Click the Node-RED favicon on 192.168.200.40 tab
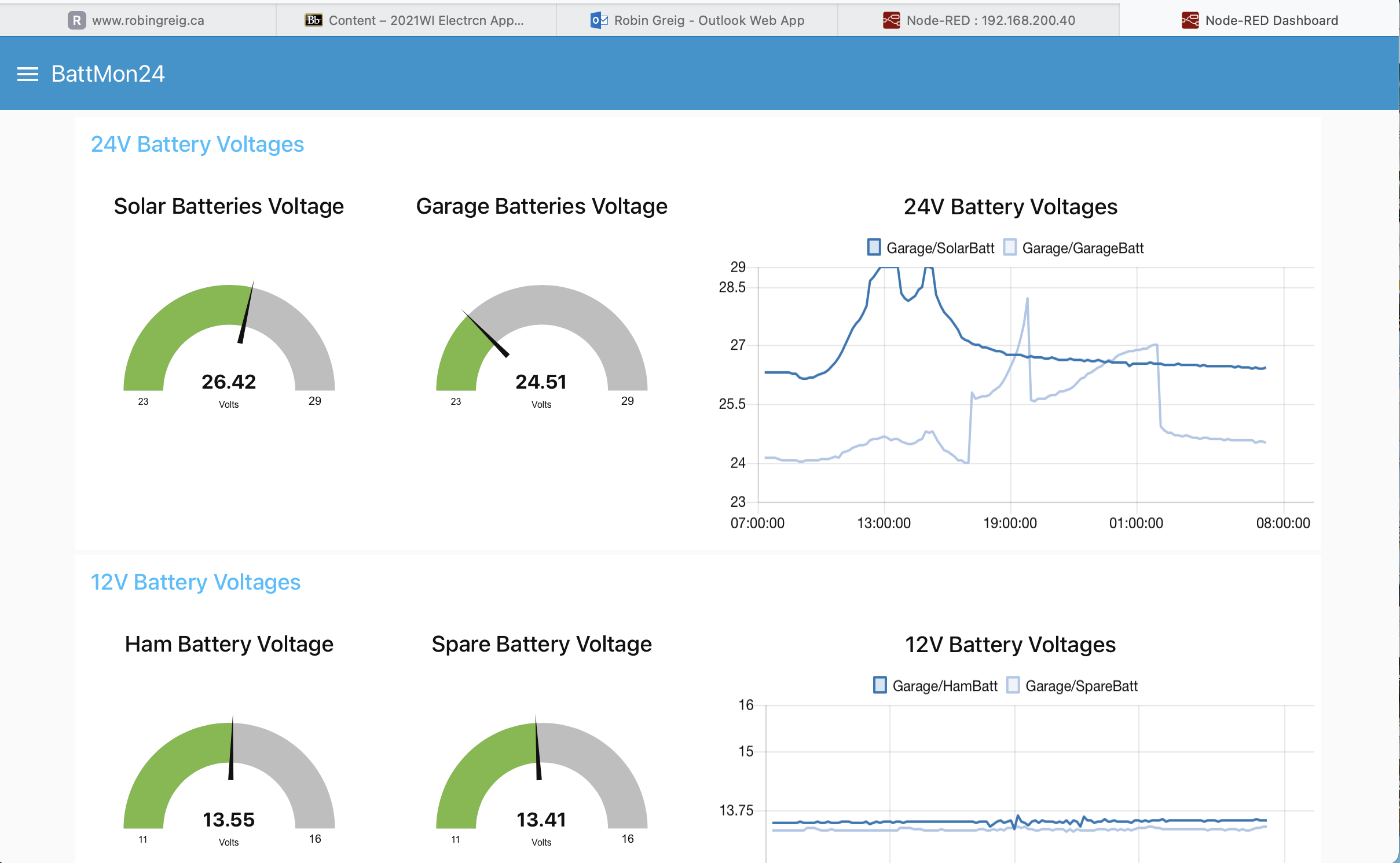 892,20
